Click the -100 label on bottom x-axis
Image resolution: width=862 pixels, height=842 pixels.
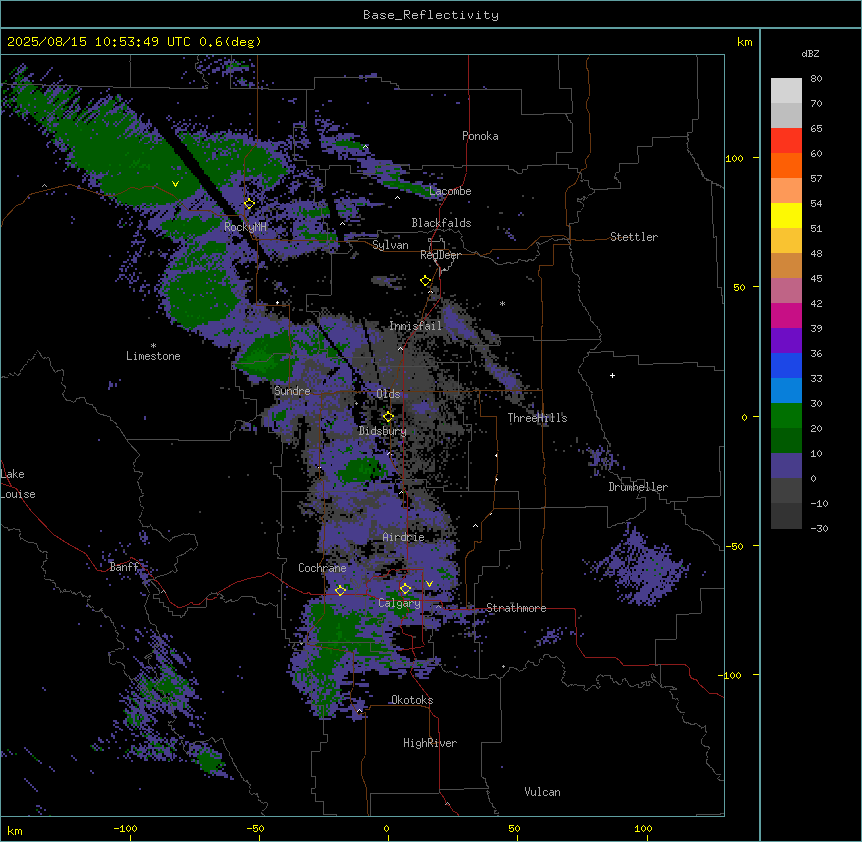point(126,828)
